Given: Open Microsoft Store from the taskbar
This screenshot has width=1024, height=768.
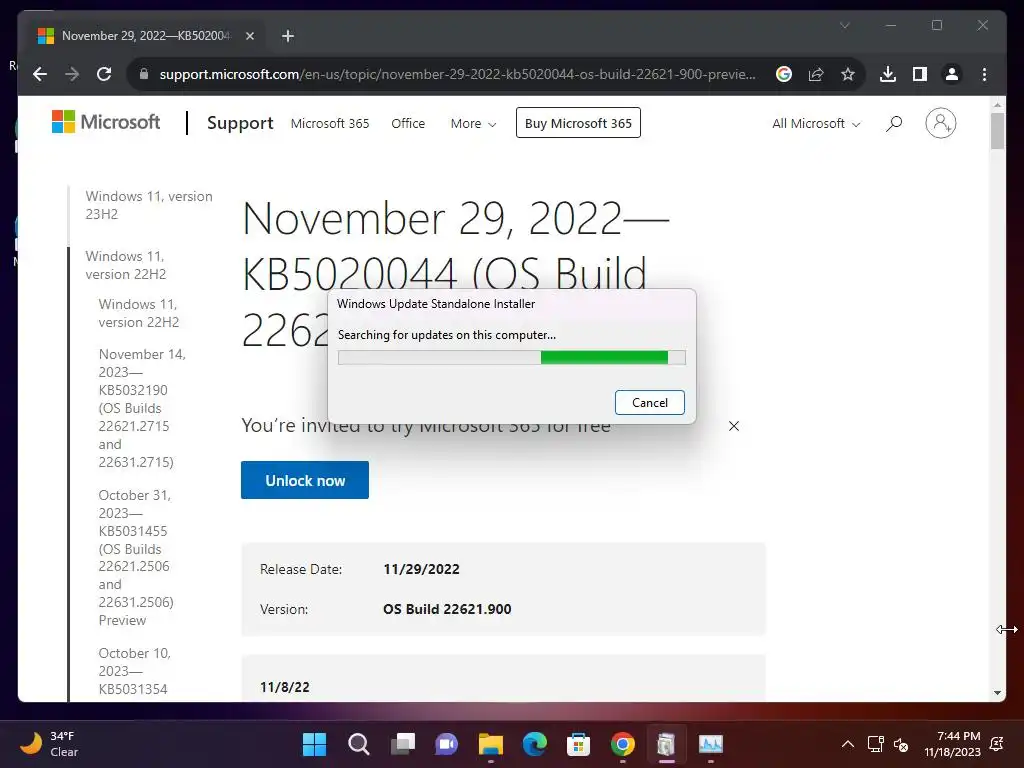Looking at the screenshot, I should (579, 744).
